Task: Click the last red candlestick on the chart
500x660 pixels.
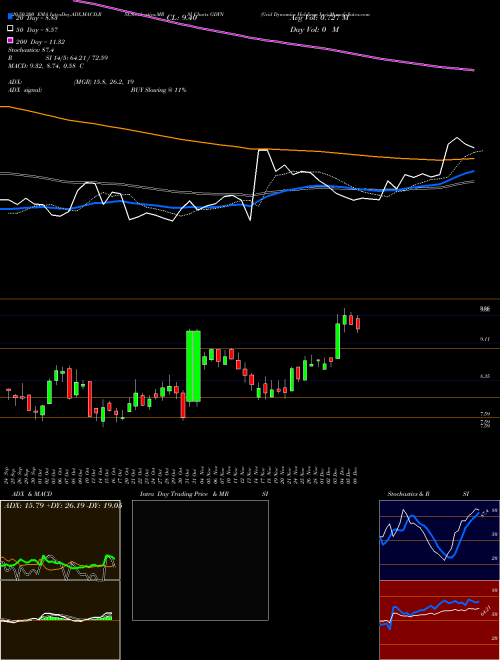Action: 358,323
